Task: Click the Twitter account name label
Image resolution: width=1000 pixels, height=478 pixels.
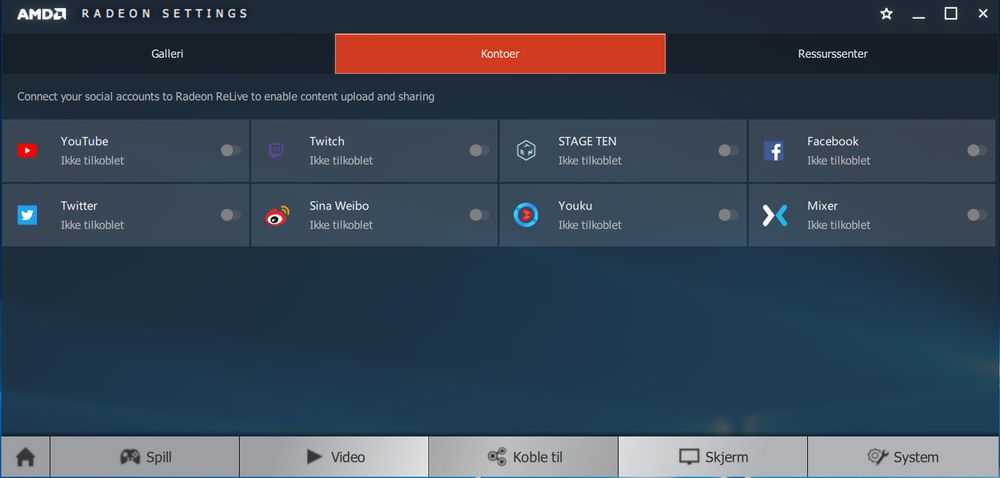Action: coord(79,206)
